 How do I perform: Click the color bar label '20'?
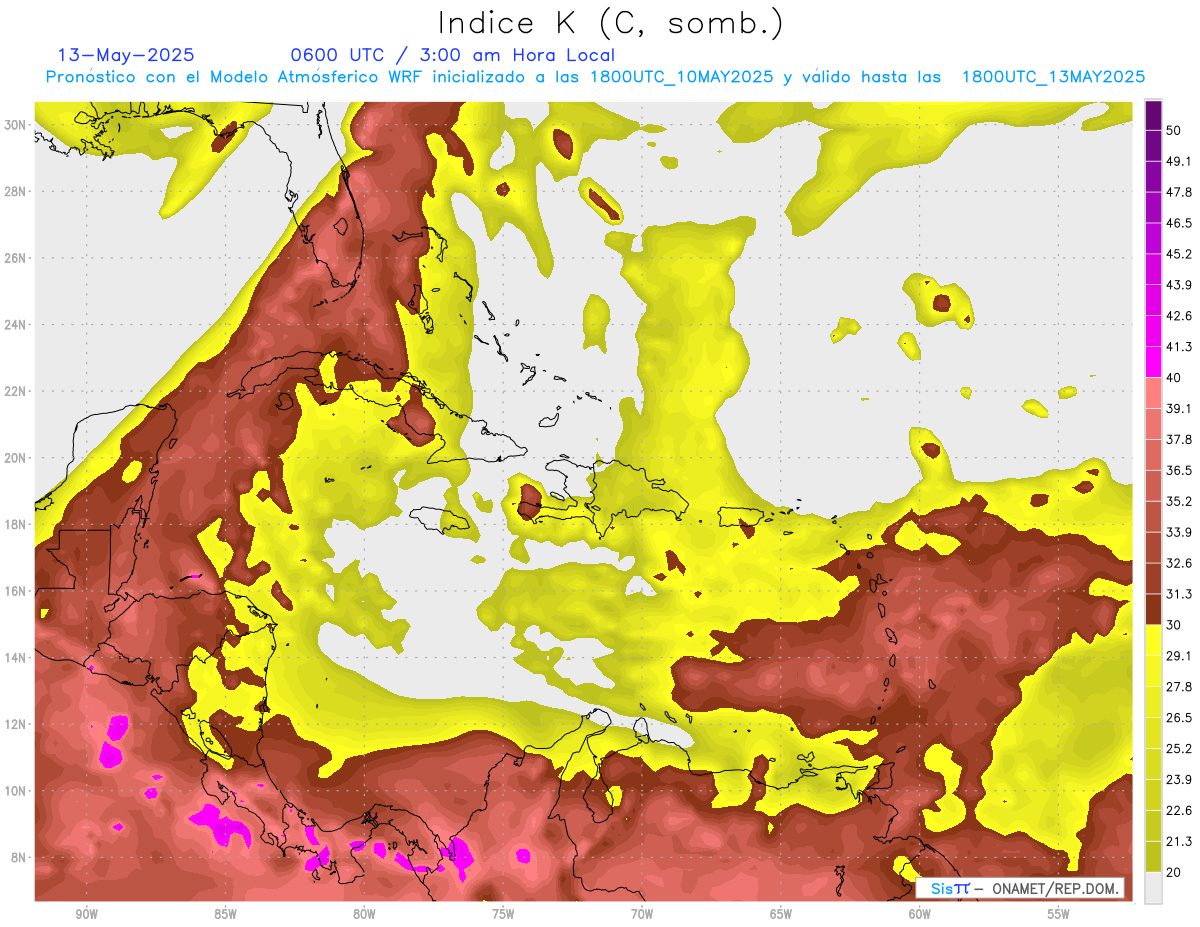(x=1175, y=872)
